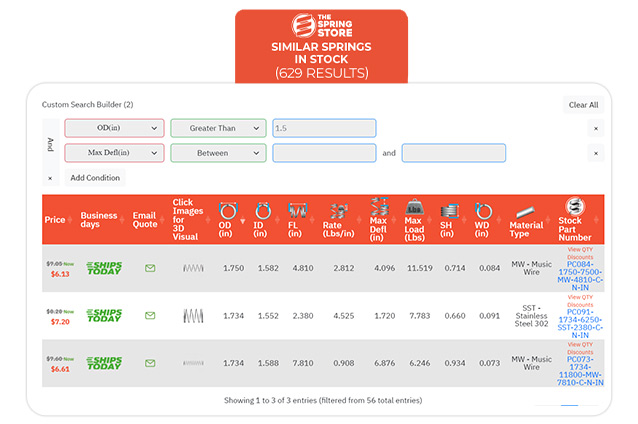Click the rate value 4.525
638x424 pixels.
(x=344, y=316)
